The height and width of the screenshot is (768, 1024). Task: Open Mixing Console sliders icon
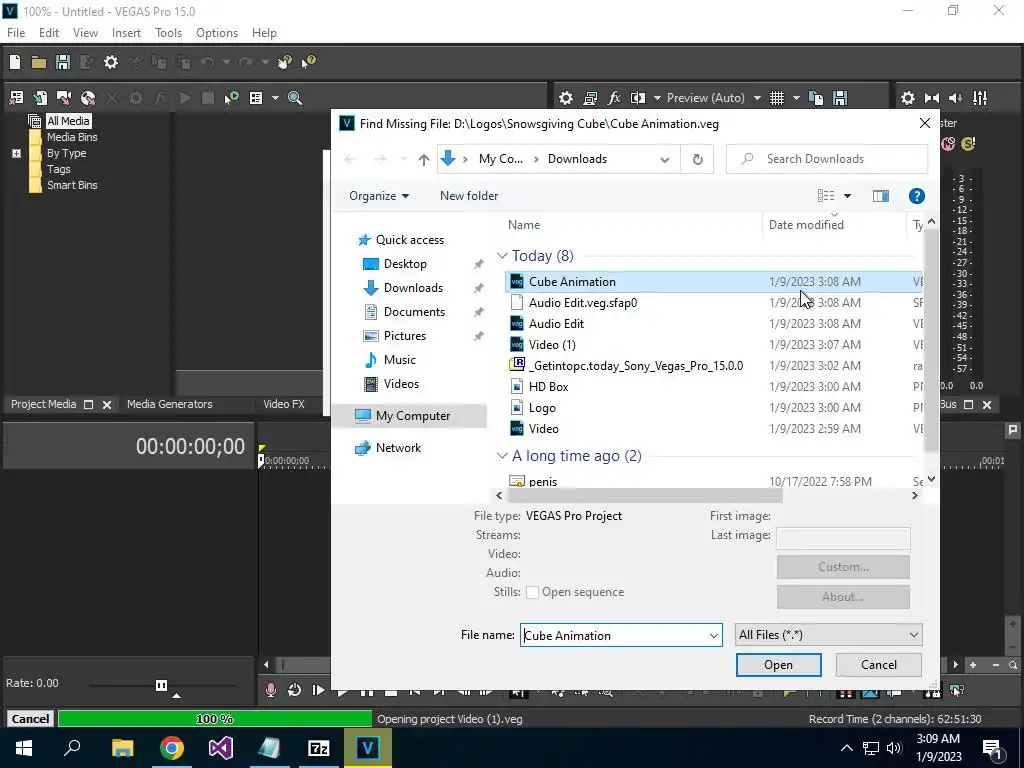[x=980, y=98]
